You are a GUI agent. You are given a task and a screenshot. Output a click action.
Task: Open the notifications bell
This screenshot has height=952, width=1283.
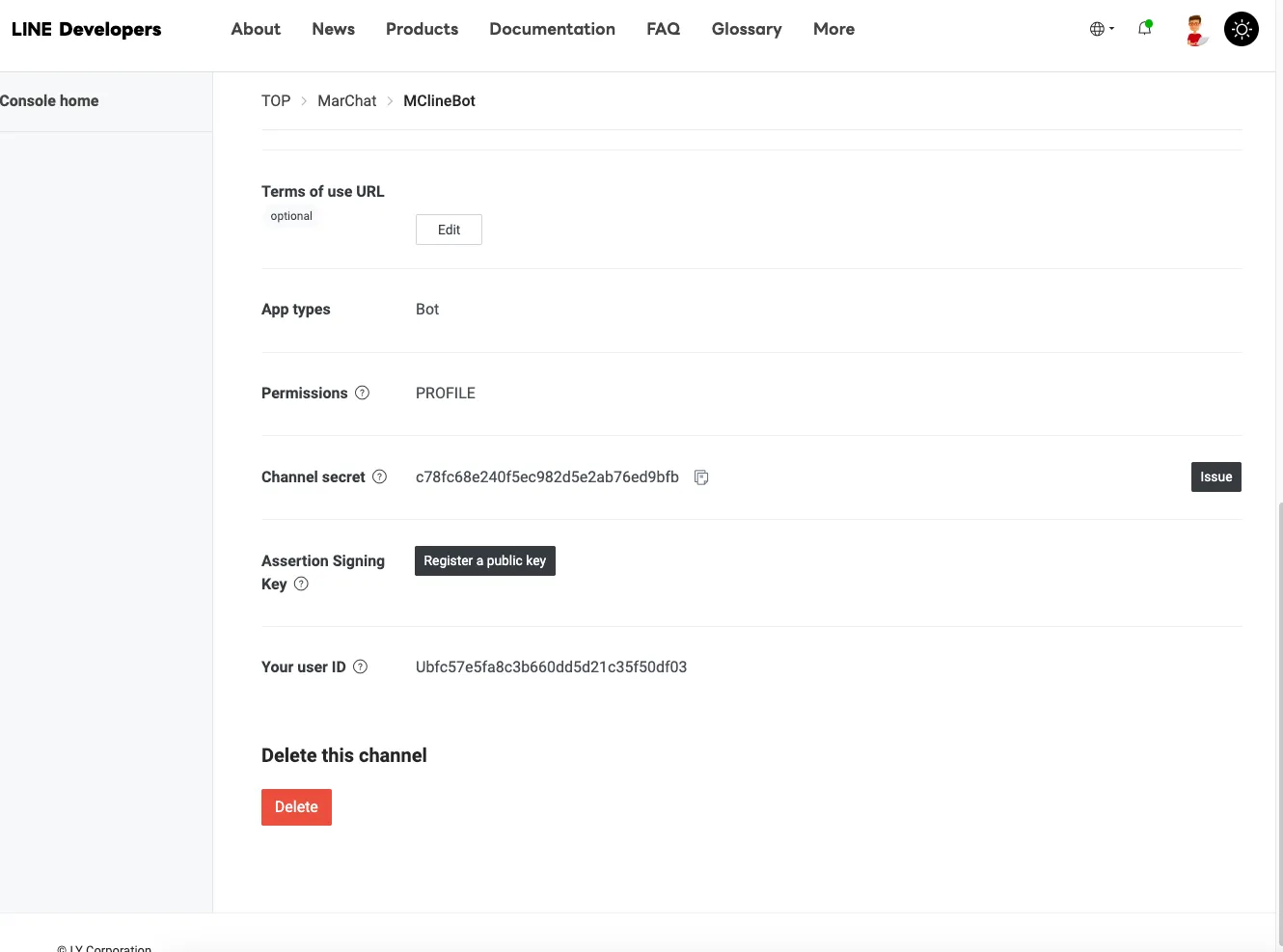(1145, 29)
